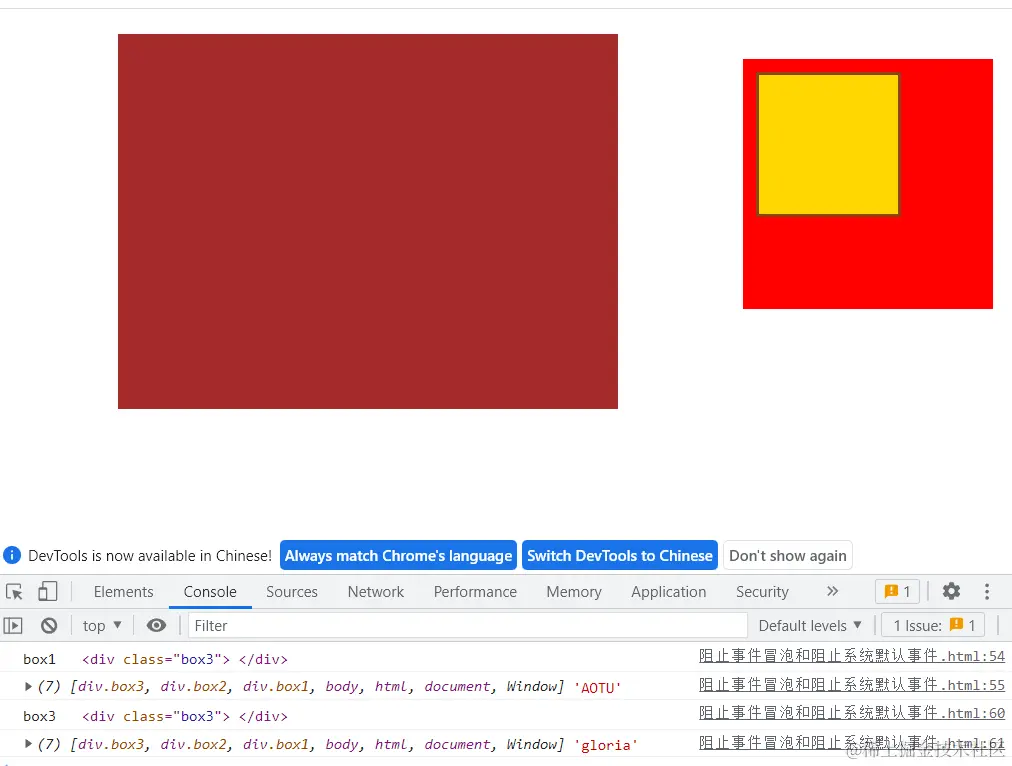This screenshot has height=766, width=1012.
Task: Select the Console tab
Action: click(210, 592)
